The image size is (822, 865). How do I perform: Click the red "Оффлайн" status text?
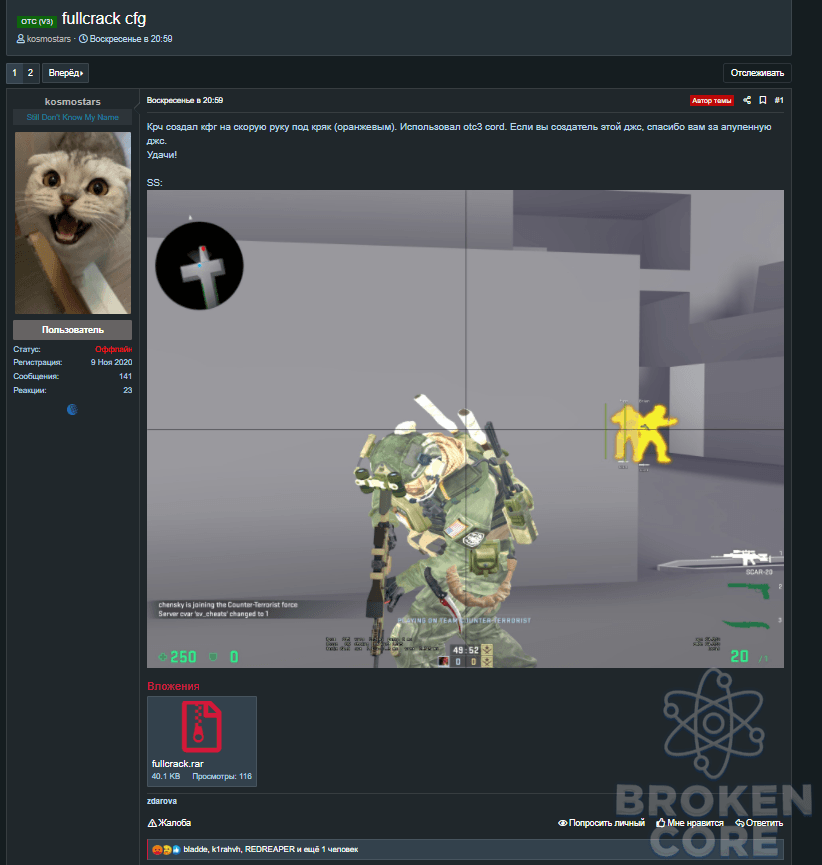coord(113,349)
